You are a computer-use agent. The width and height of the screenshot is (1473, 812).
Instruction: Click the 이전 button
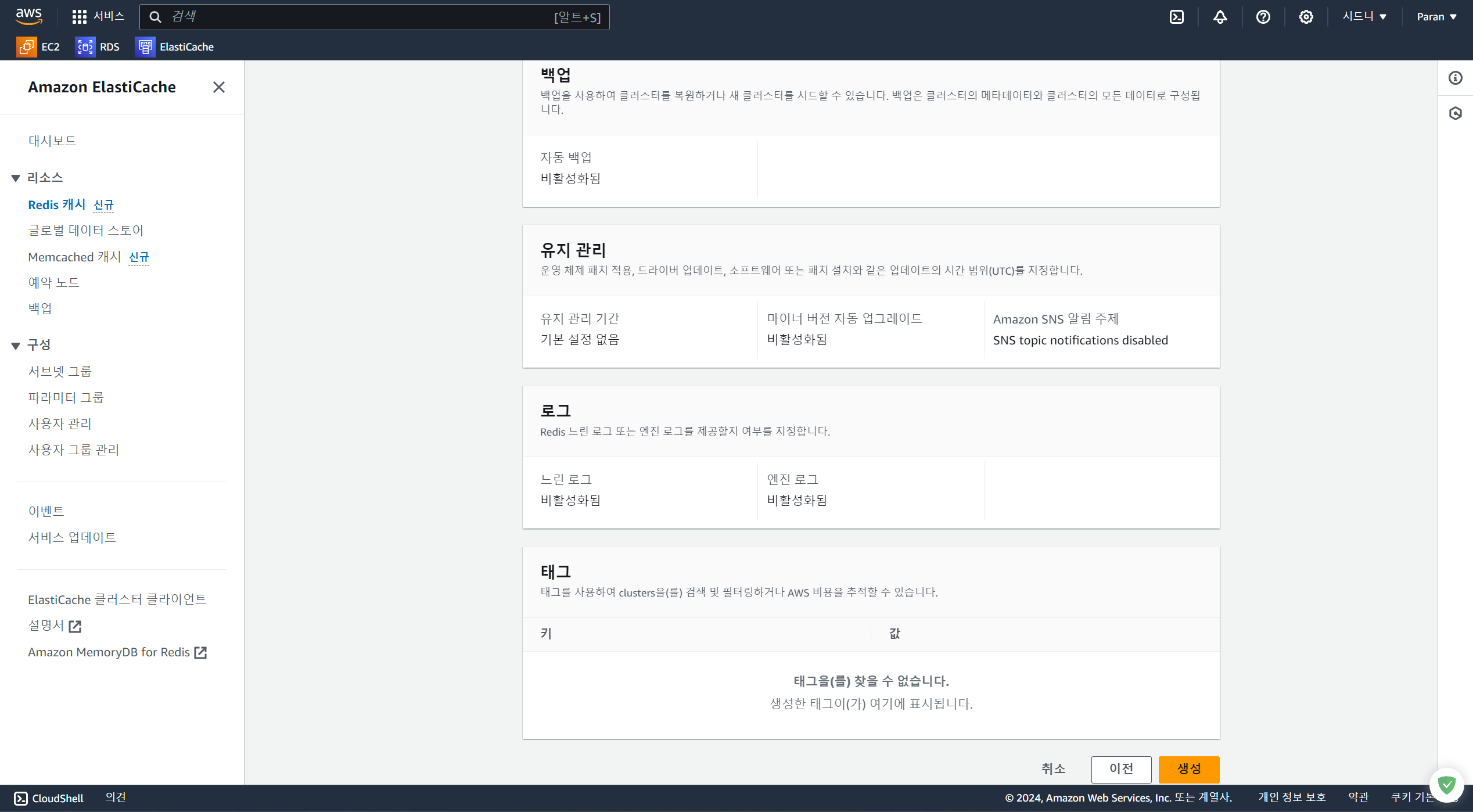click(1121, 769)
